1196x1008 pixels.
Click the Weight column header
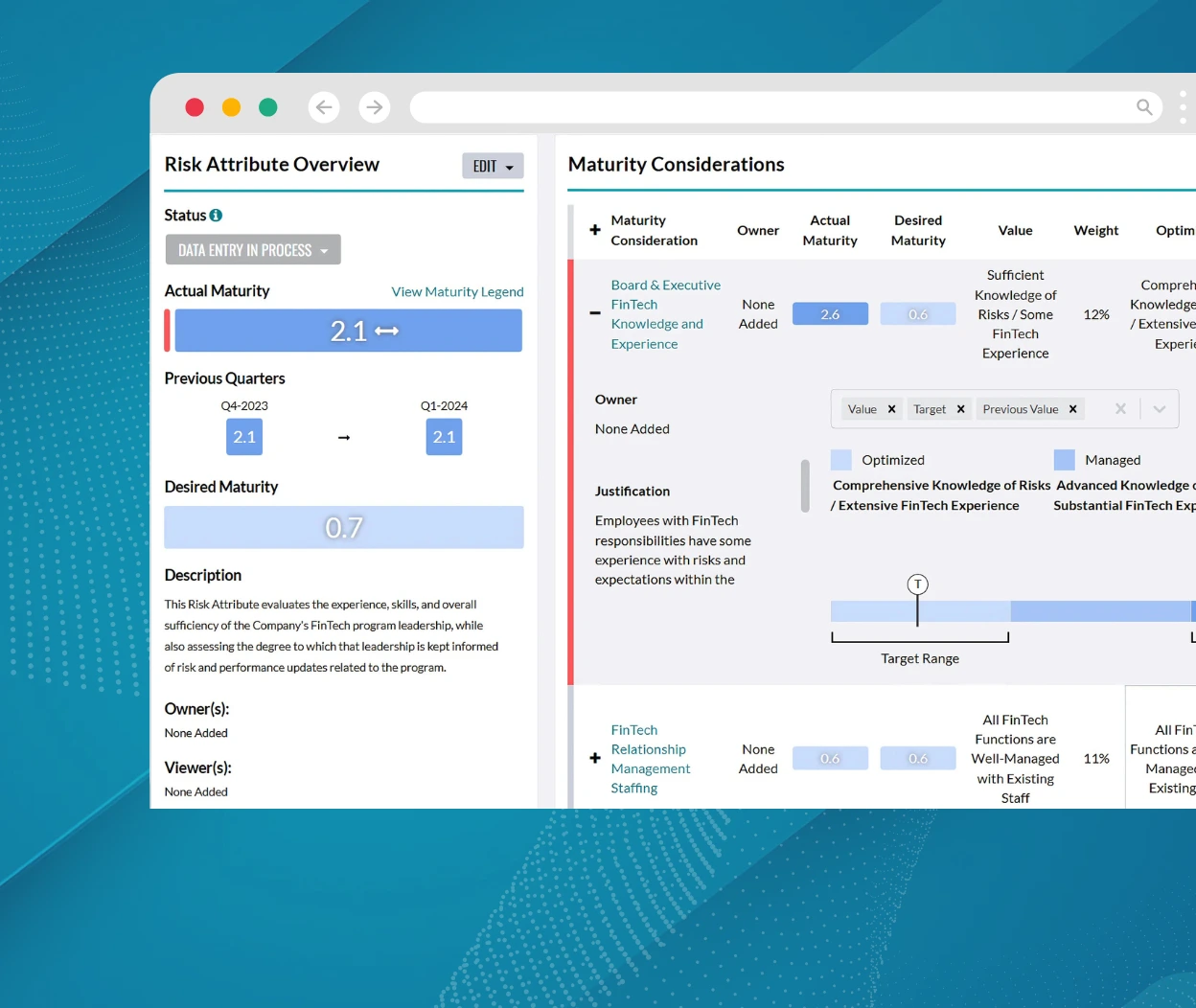[1096, 230]
